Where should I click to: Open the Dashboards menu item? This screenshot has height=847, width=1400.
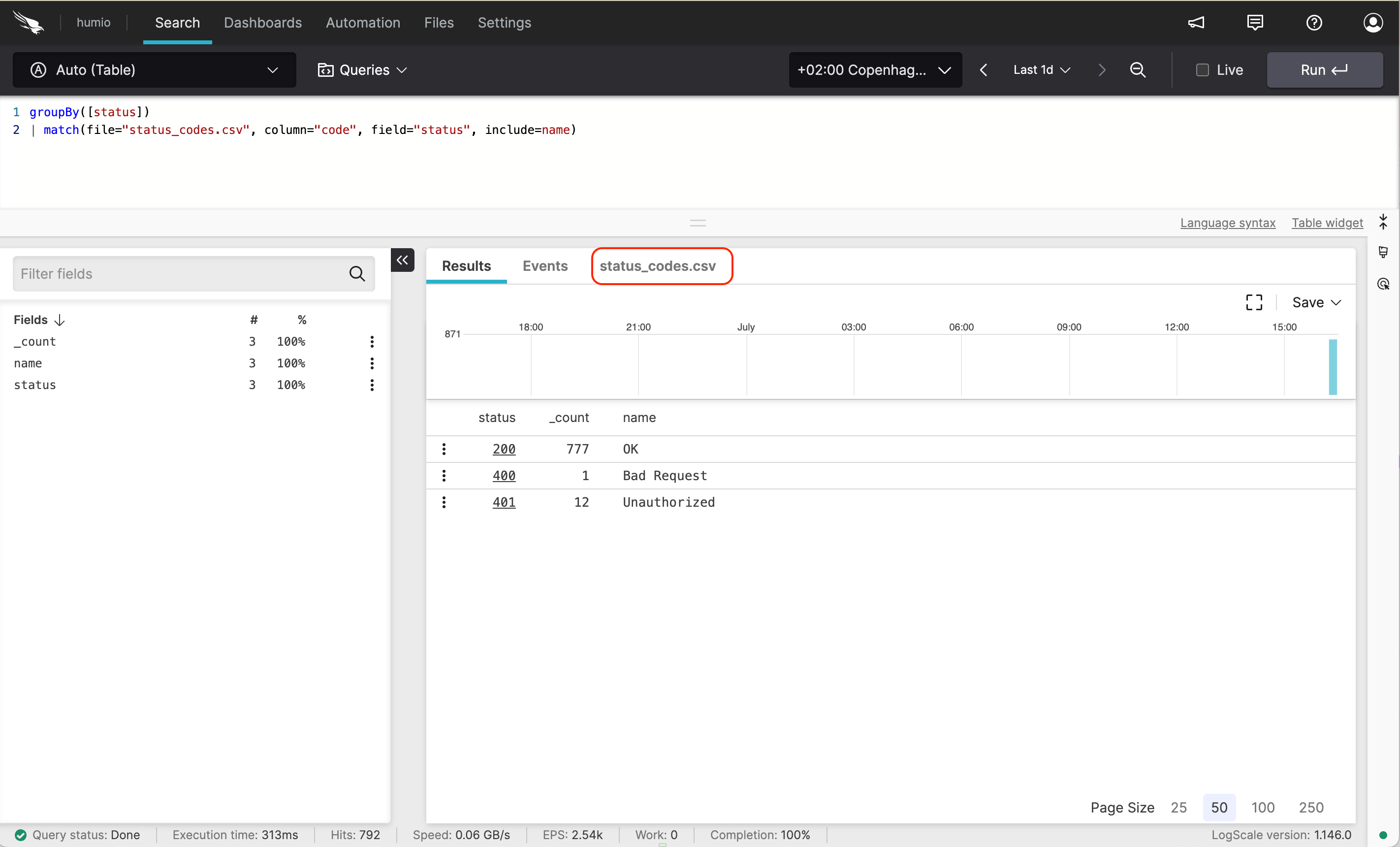pyautogui.click(x=262, y=23)
